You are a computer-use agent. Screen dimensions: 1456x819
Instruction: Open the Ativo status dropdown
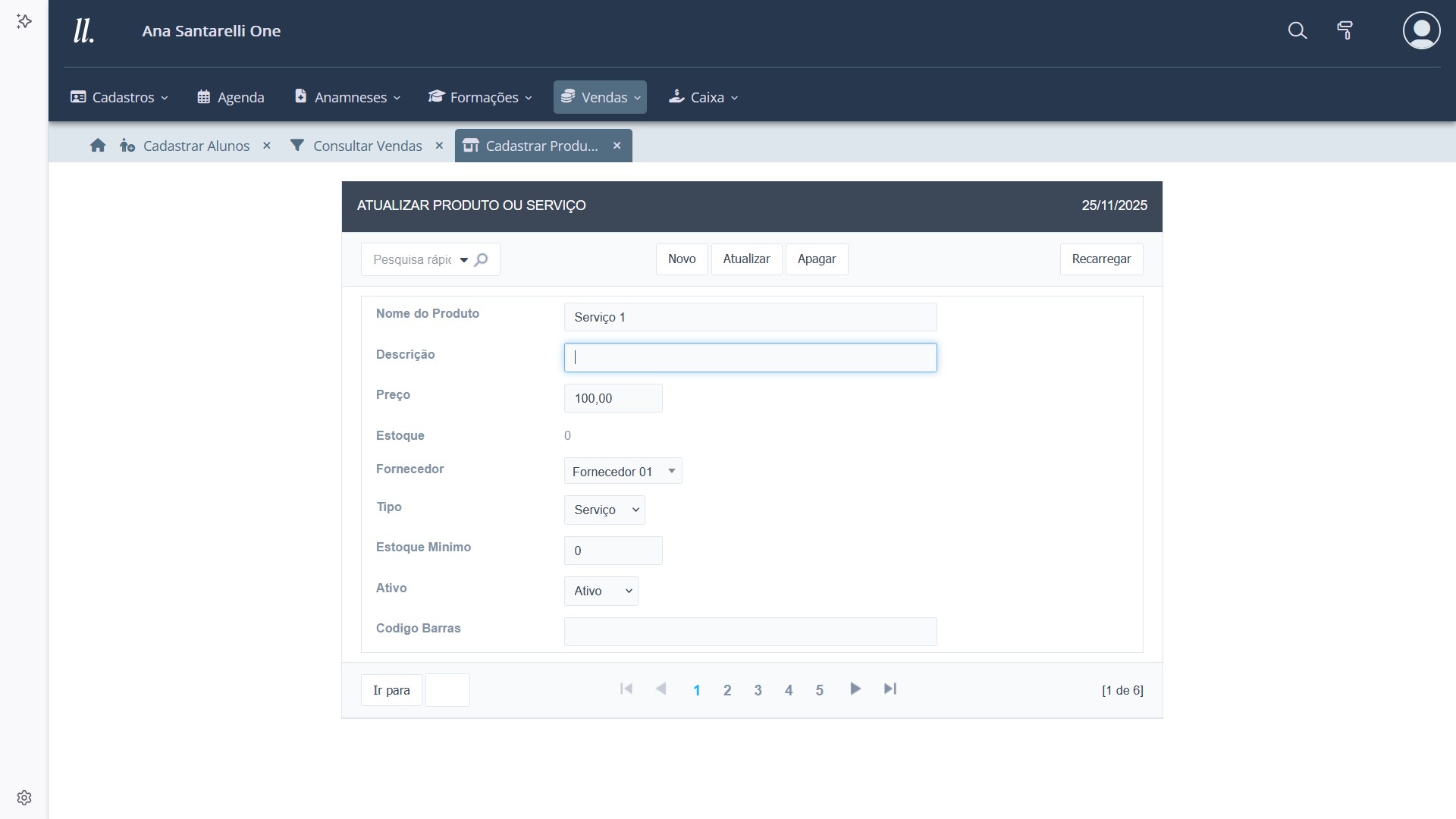601,591
